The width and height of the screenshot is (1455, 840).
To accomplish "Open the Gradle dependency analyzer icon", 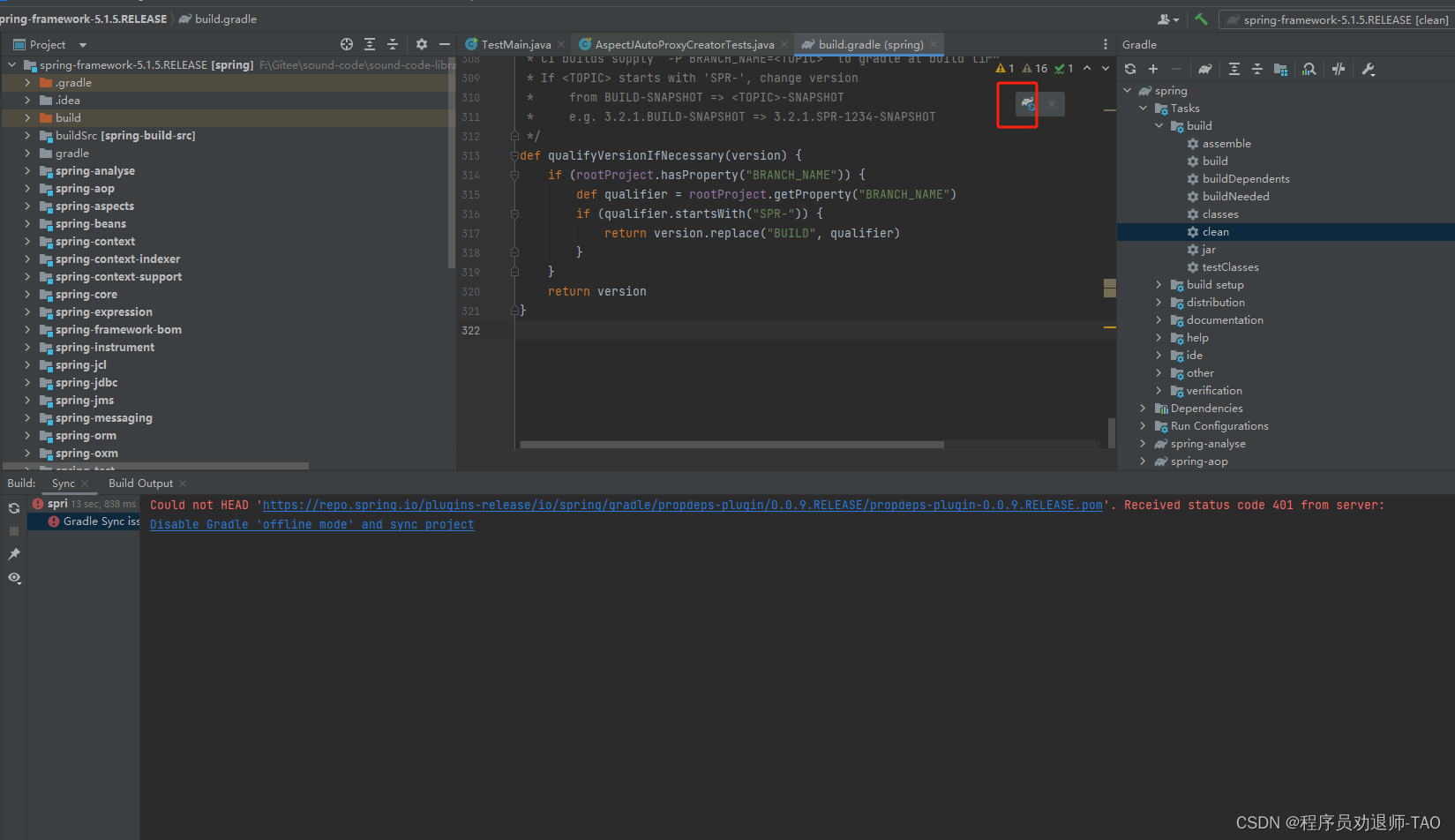I will point(1309,69).
